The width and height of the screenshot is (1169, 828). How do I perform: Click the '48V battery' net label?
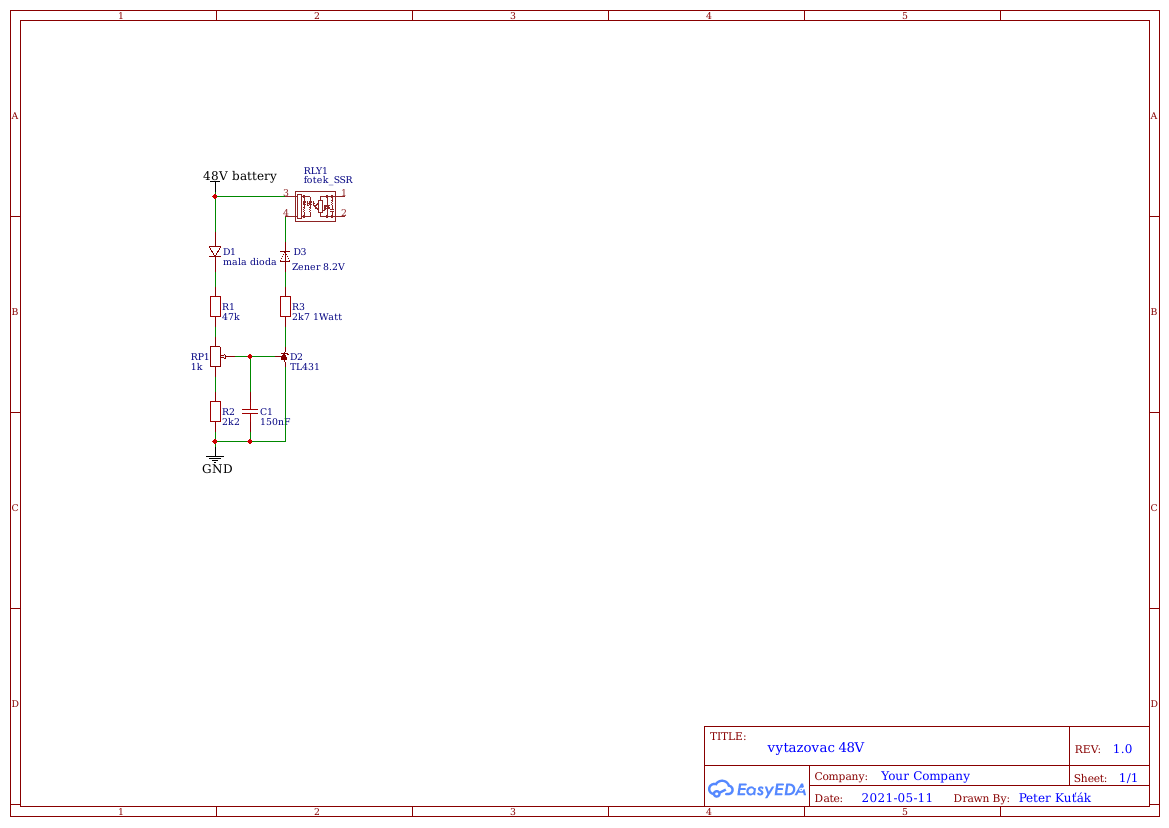(239, 176)
